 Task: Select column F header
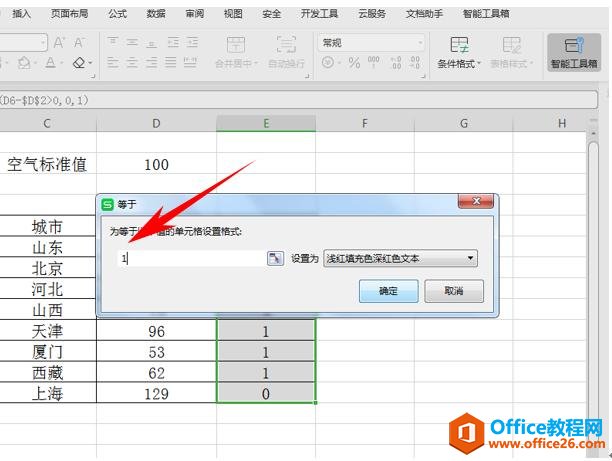(365, 123)
